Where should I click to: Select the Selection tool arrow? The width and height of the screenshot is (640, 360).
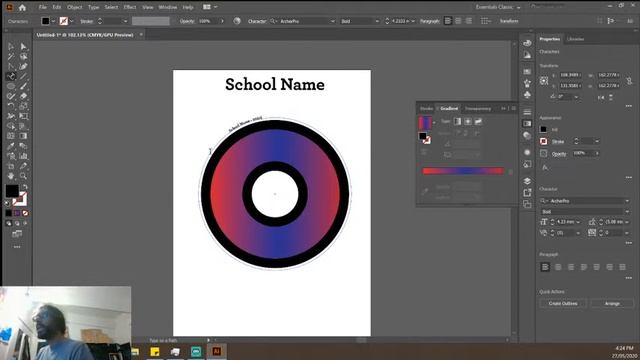[x=11, y=47]
